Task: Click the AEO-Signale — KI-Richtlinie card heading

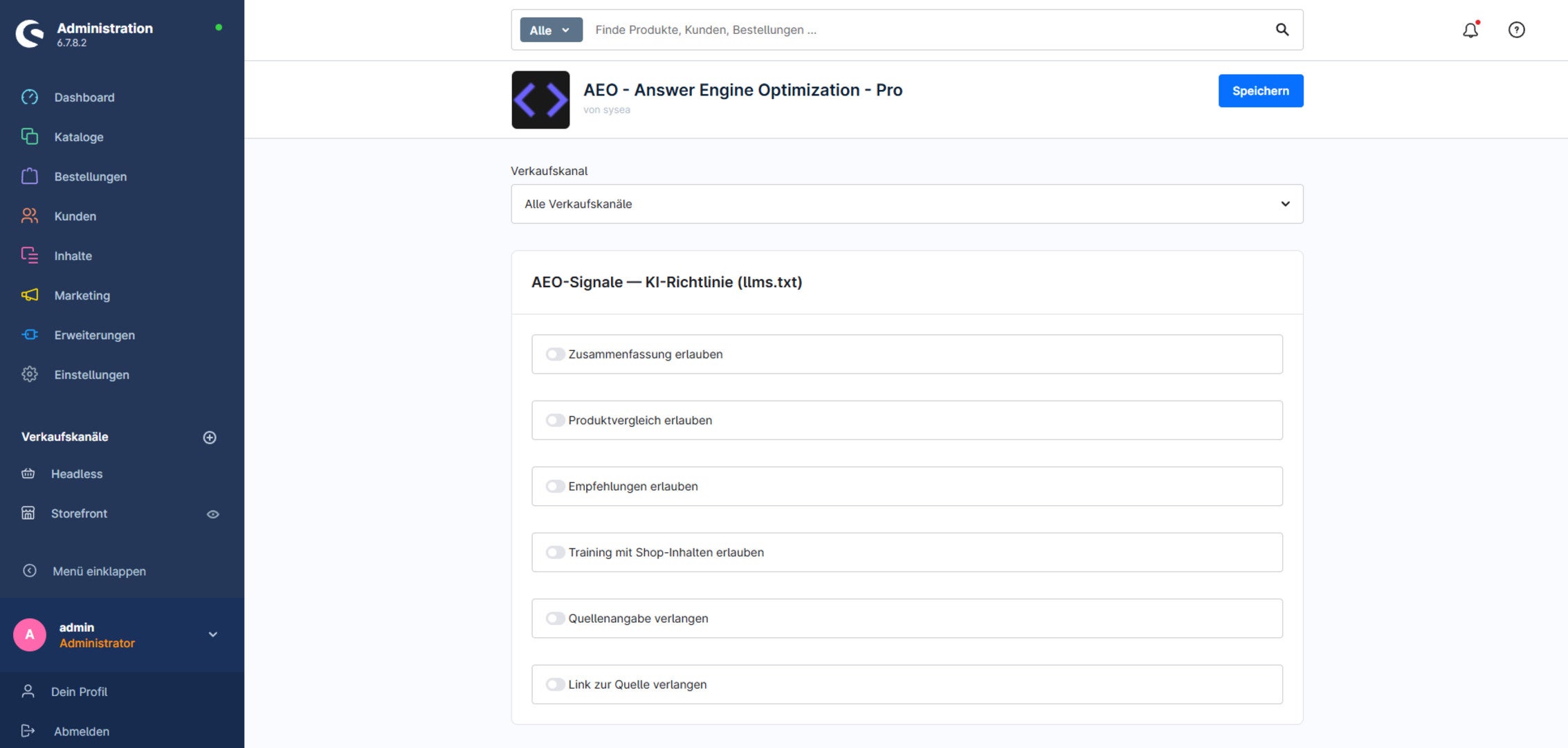Action: click(667, 282)
